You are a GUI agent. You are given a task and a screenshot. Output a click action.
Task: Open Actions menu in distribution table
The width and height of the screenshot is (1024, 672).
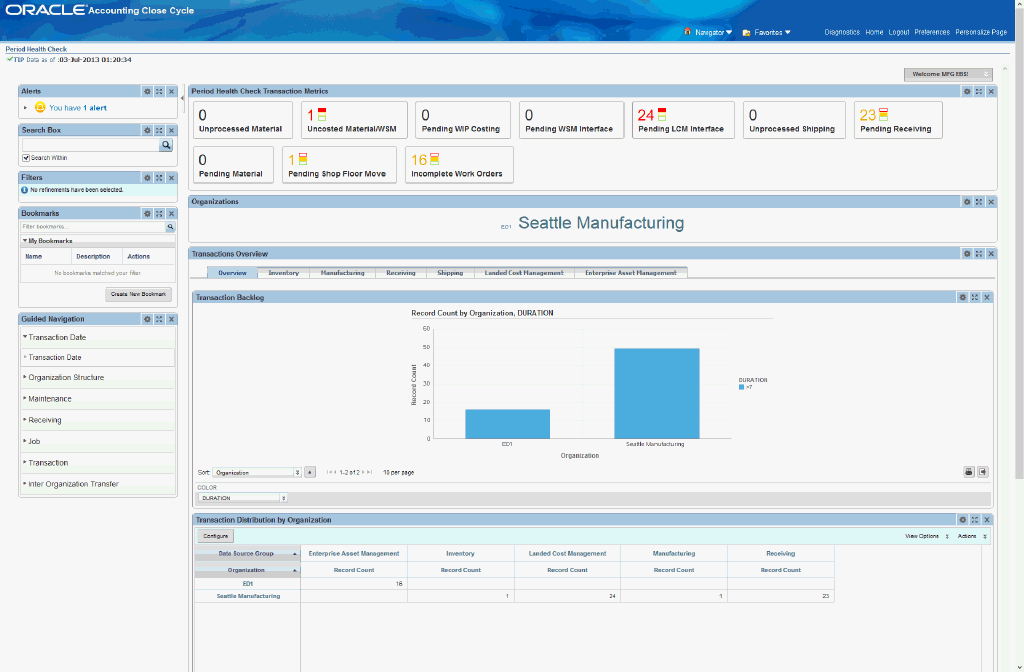click(972, 536)
